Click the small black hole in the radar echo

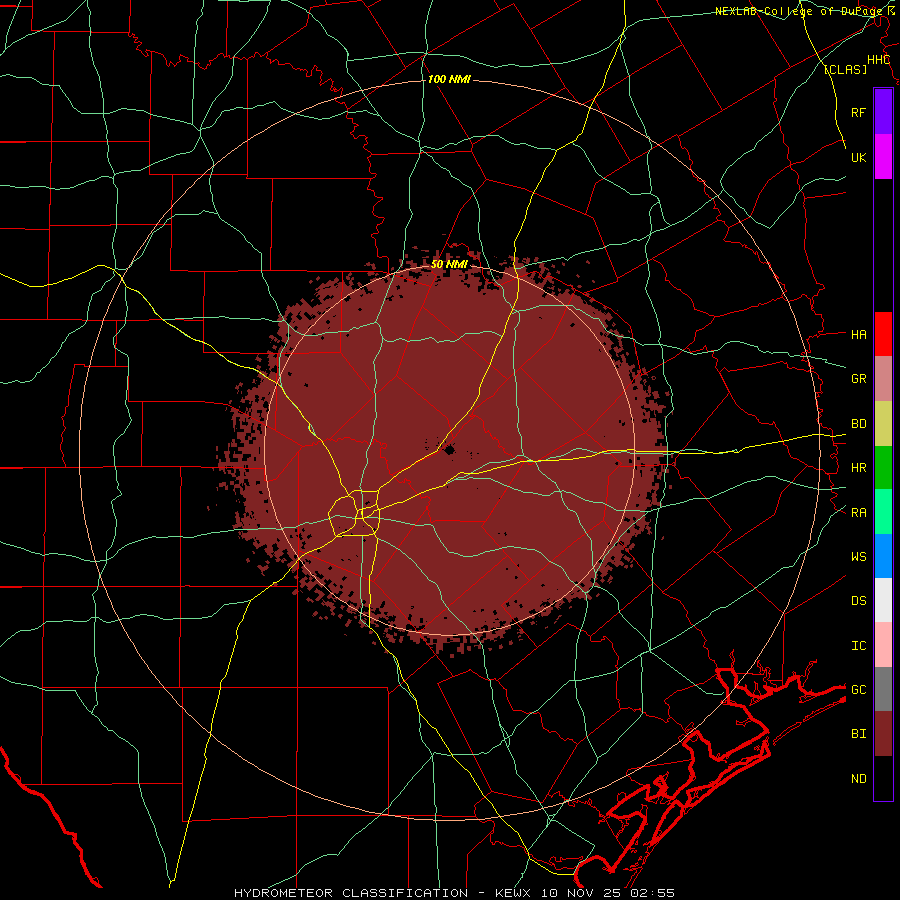pyautogui.click(x=449, y=449)
